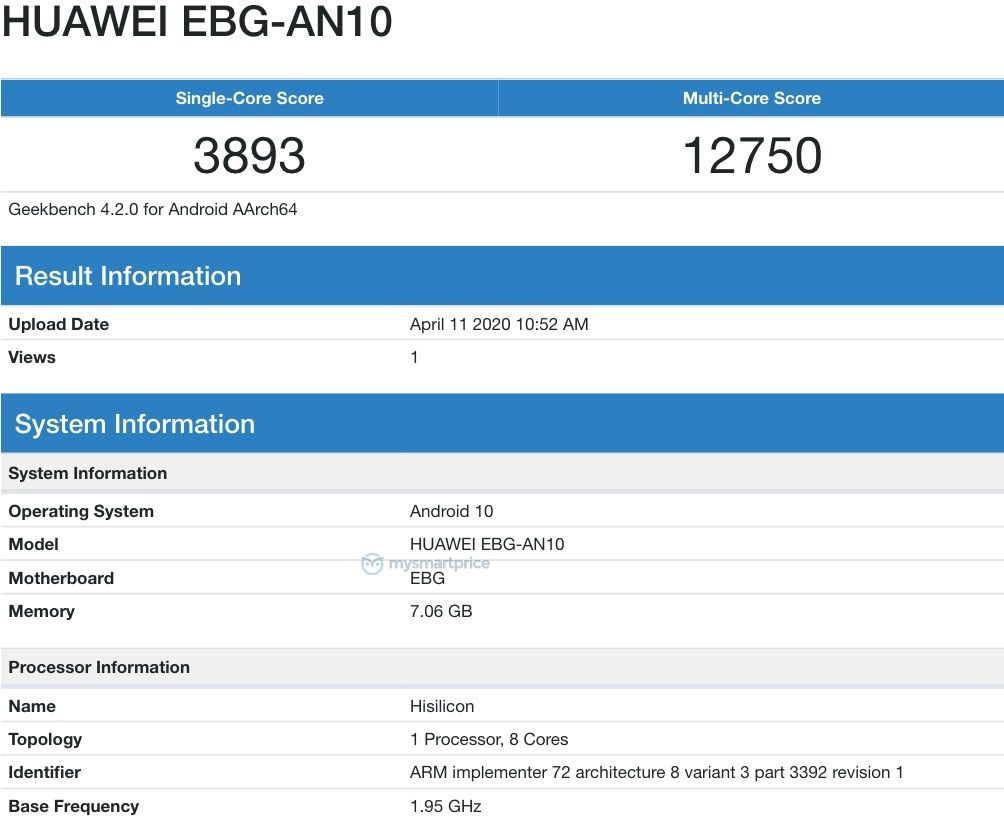
Task: Click the Upload Date label
Action: (x=58, y=324)
